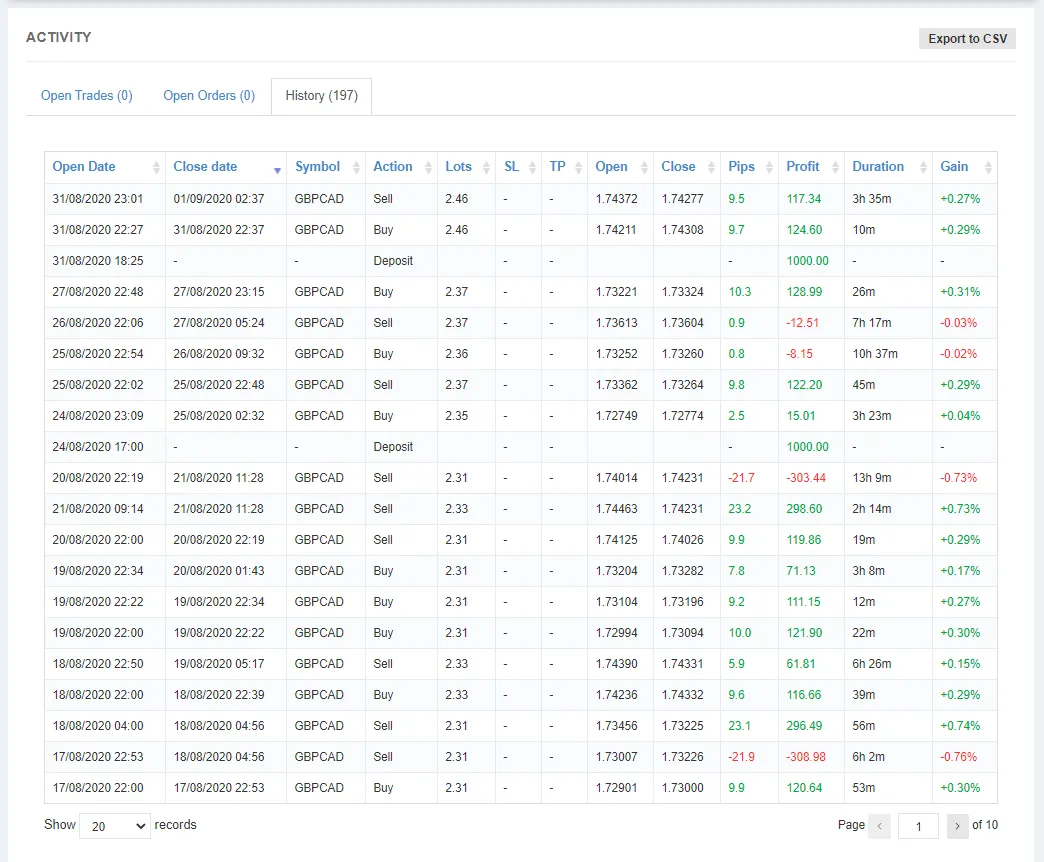Sort table via Symbol column arrows
The width and height of the screenshot is (1044, 862).
(x=356, y=167)
